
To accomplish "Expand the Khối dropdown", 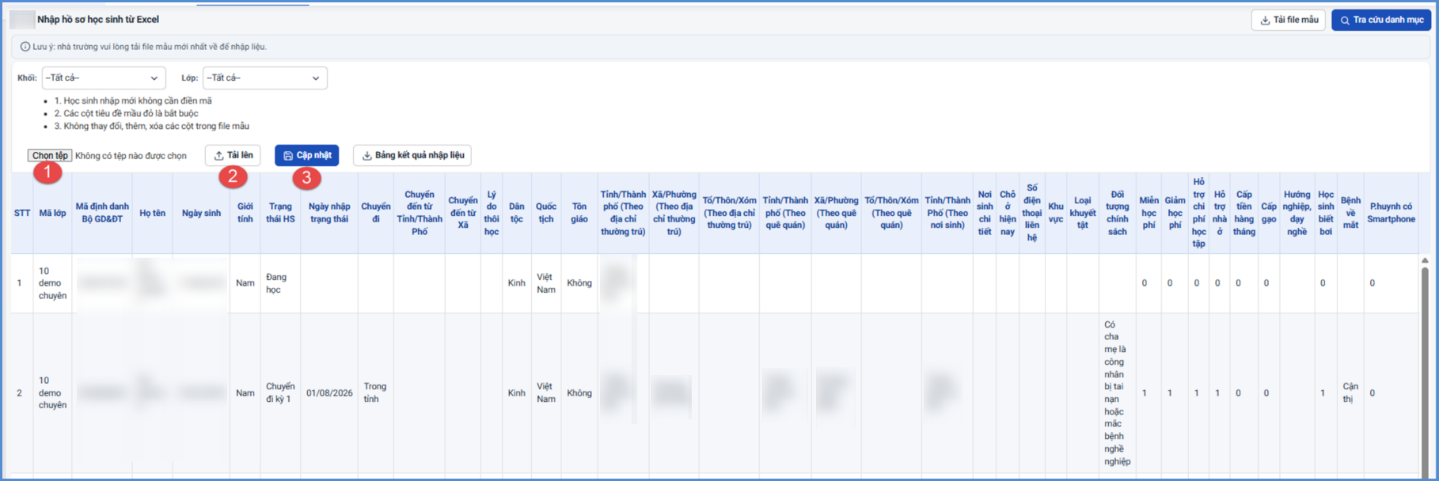I will [x=103, y=78].
